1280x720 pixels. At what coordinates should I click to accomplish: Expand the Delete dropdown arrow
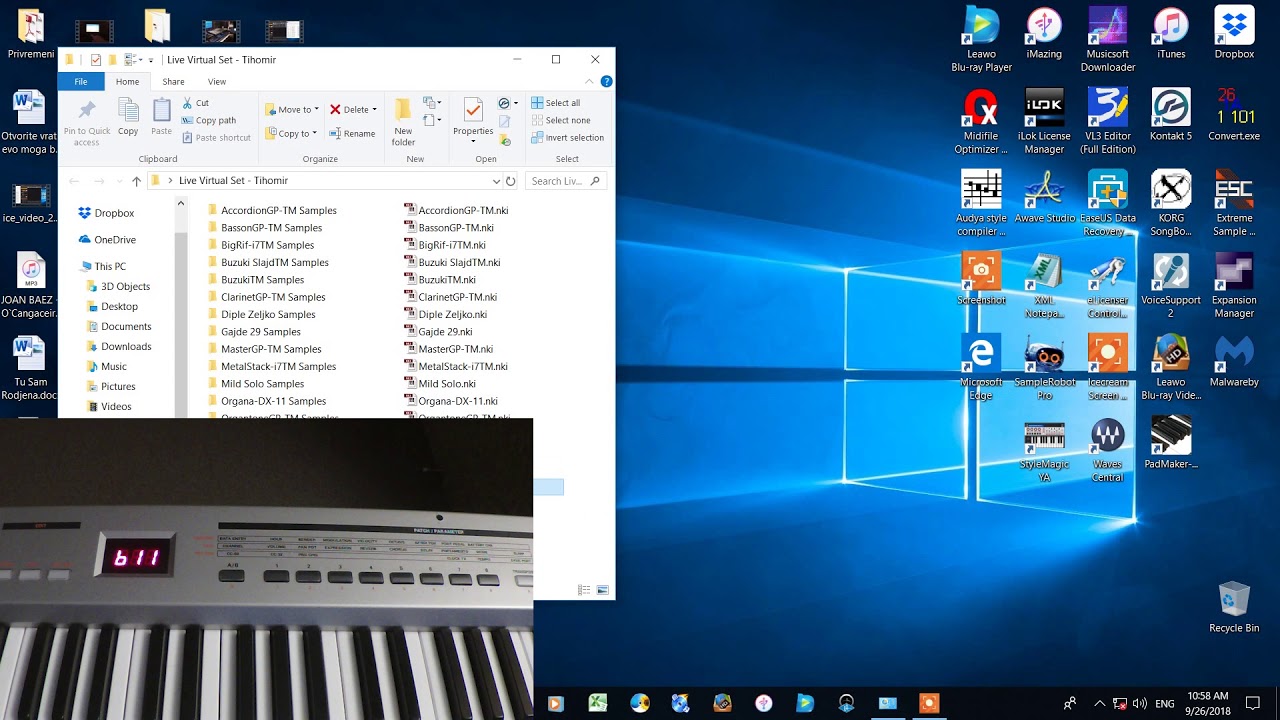374,110
